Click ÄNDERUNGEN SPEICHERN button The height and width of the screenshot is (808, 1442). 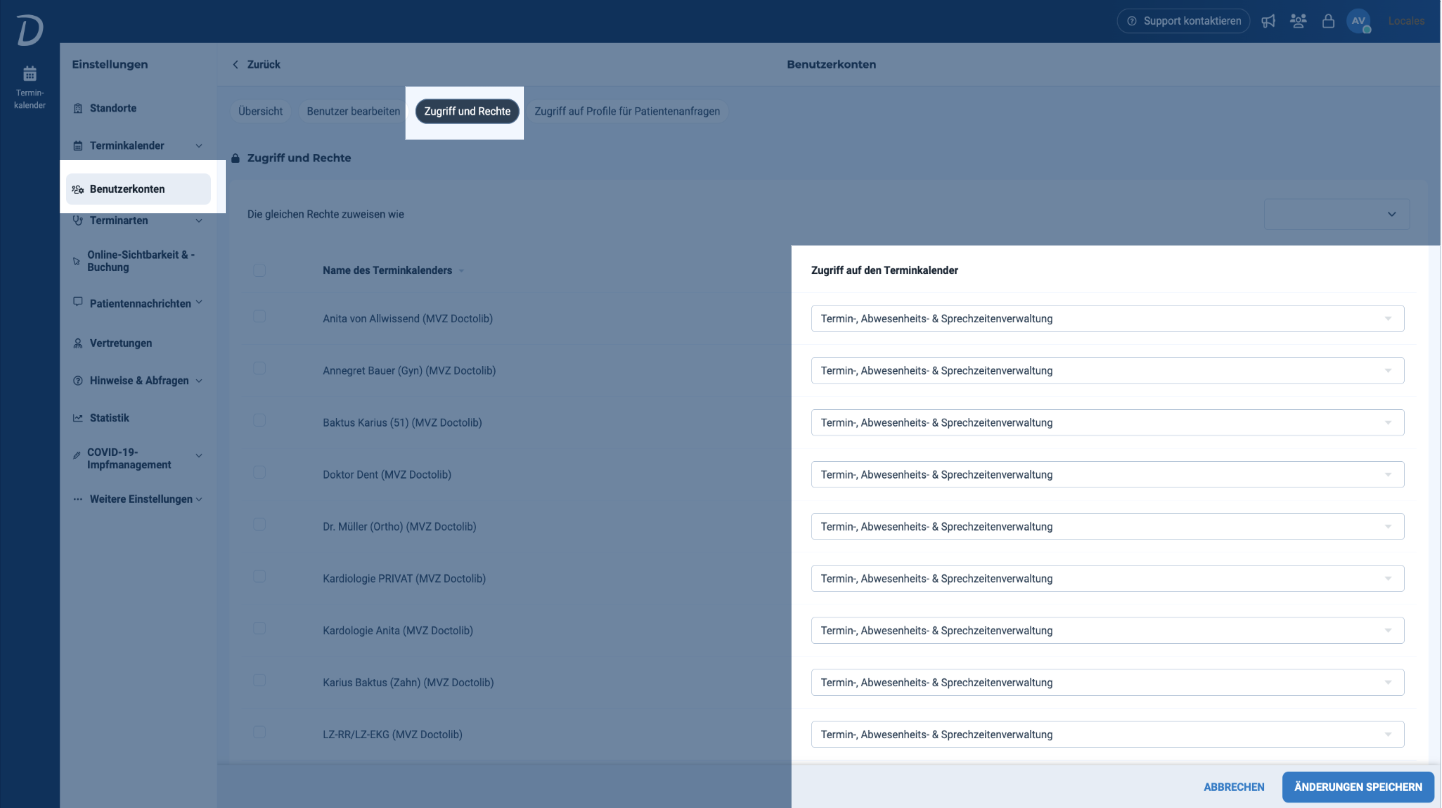[1358, 787]
